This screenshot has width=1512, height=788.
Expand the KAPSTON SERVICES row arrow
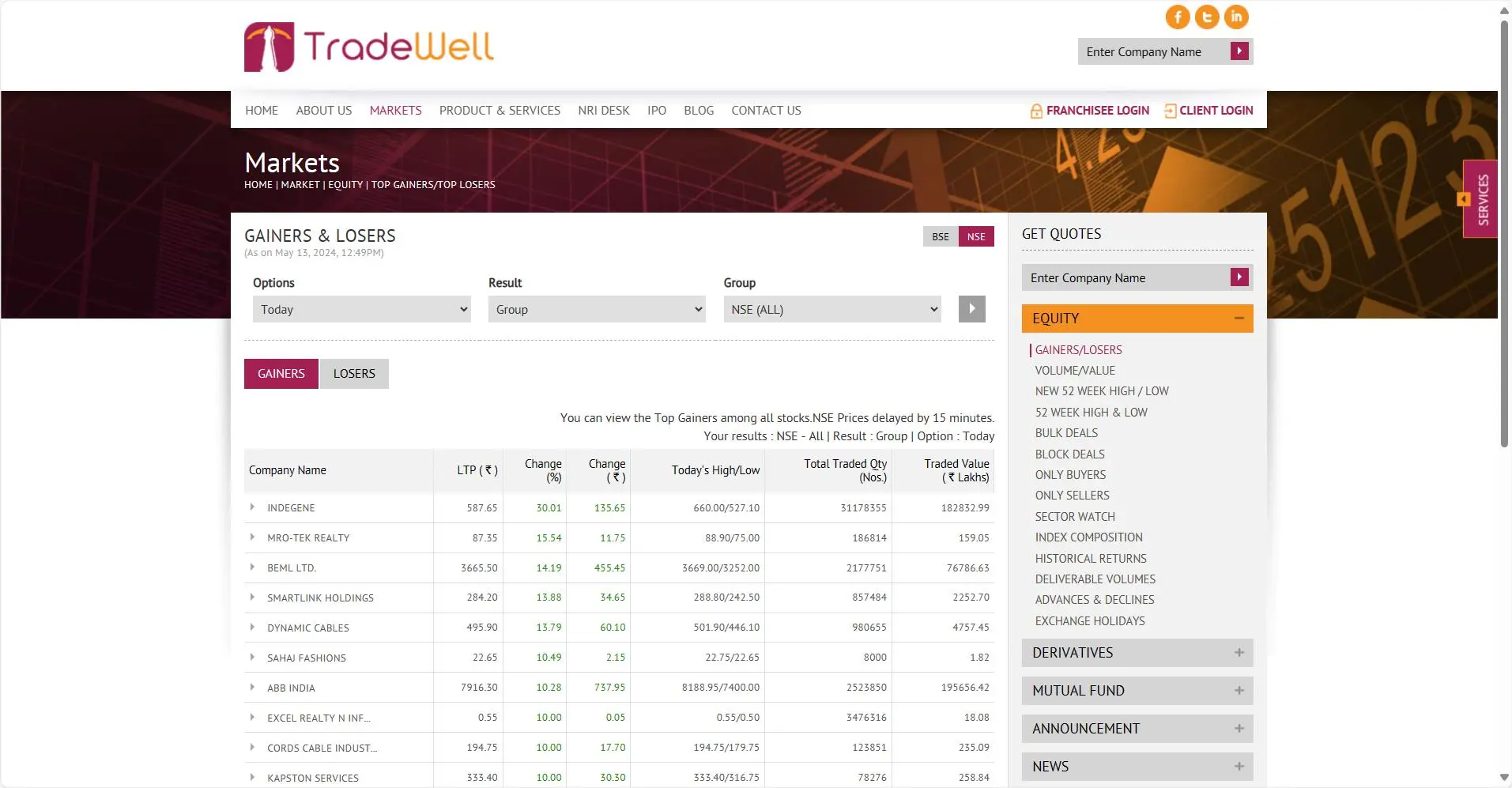point(252,778)
